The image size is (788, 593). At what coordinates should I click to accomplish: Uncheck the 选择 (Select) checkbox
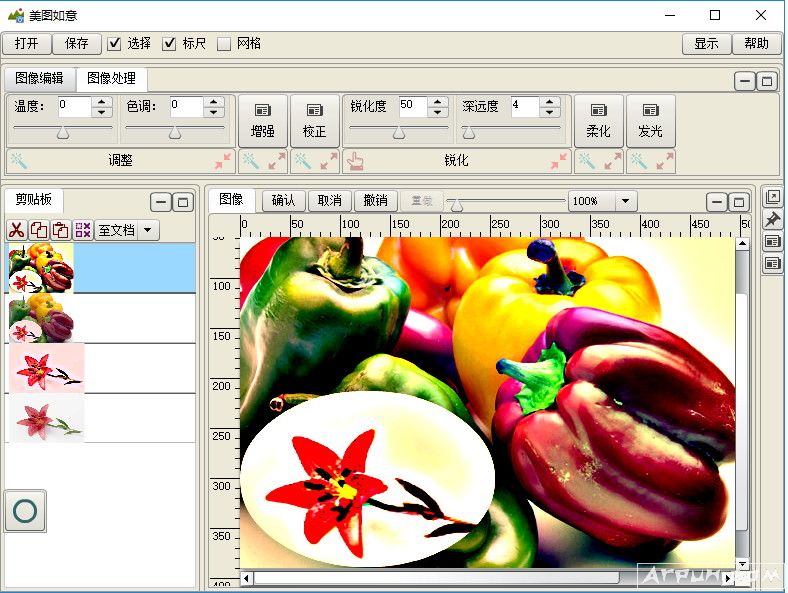tap(115, 43)
